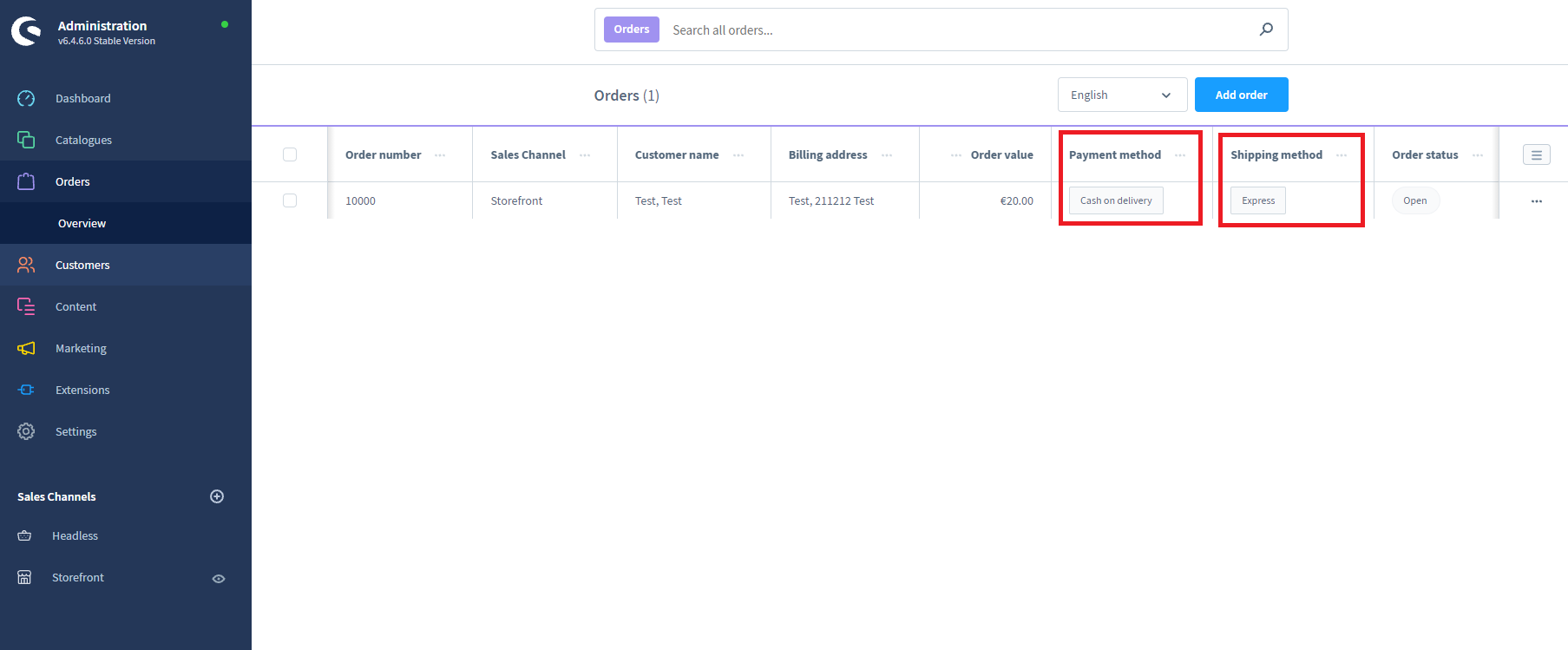Viewport: 1568px width, 650px height.
Task: Toggle the select-all orders checkbox
Action: pos(290,154)
